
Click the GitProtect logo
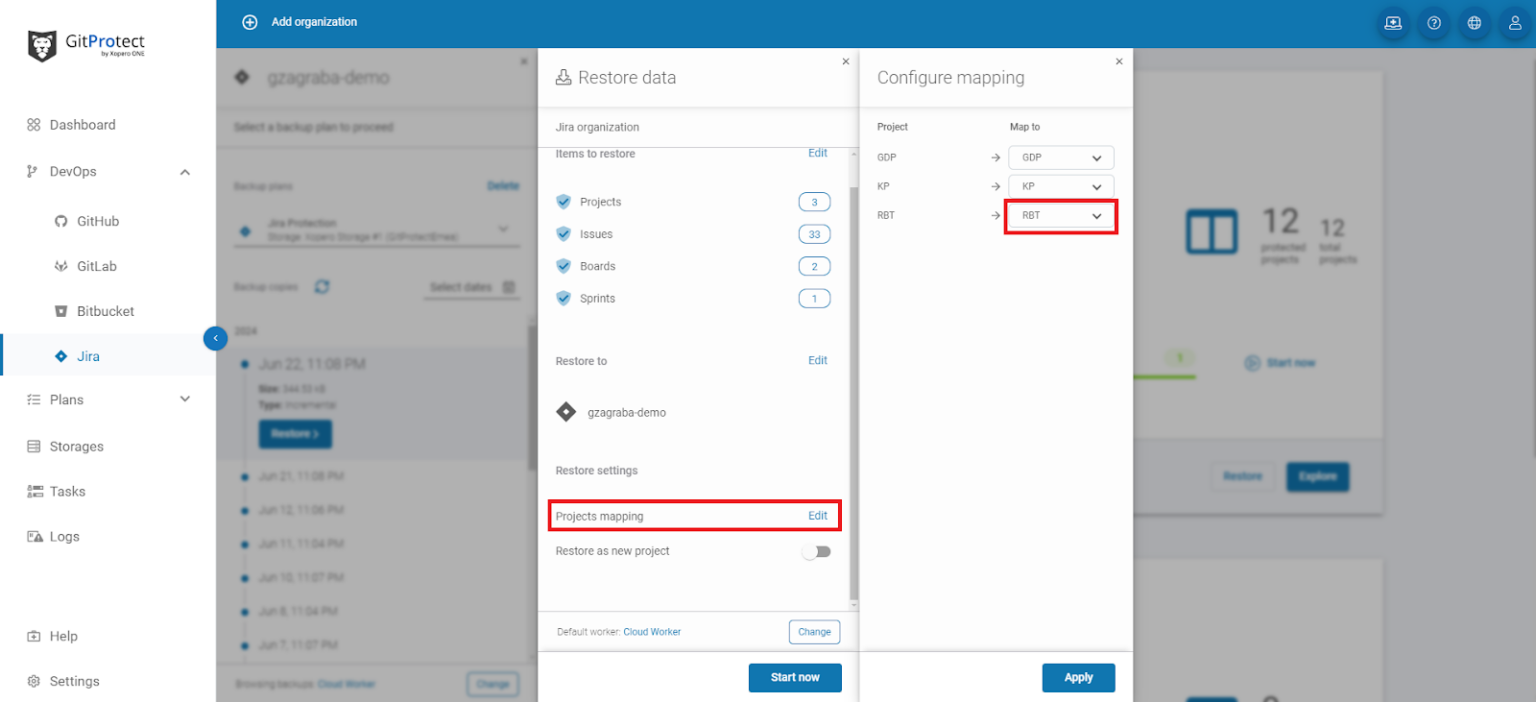pos(86,46)
